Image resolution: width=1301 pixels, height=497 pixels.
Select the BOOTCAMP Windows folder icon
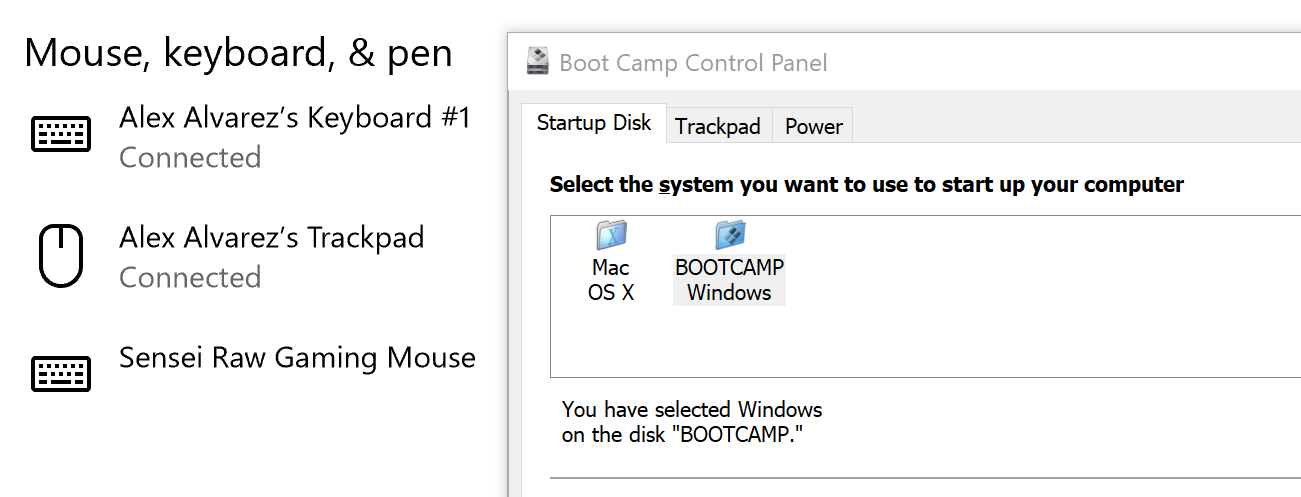click(x=730, y=234)
